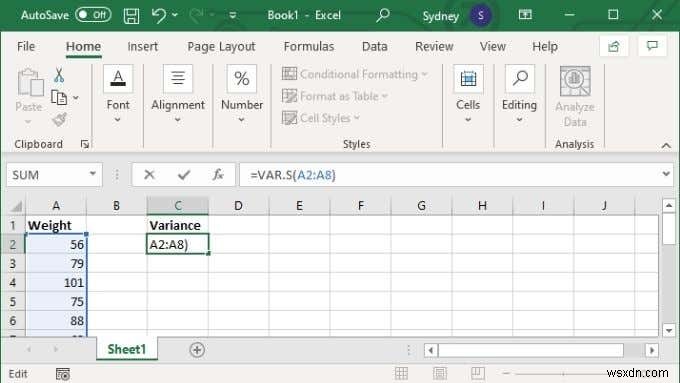Click the Help tab
680x383 pixels.
545,46
